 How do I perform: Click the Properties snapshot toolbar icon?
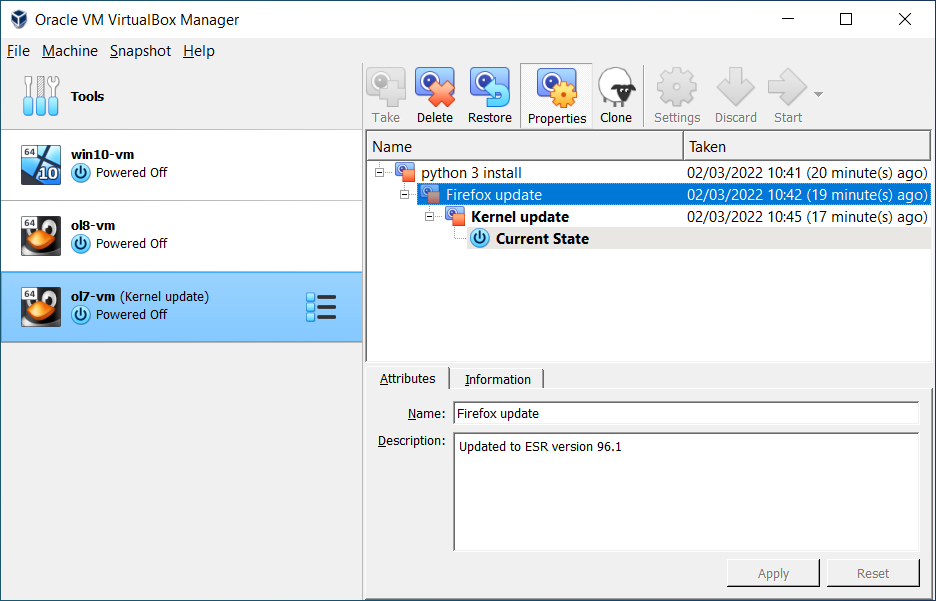(556, 87)
